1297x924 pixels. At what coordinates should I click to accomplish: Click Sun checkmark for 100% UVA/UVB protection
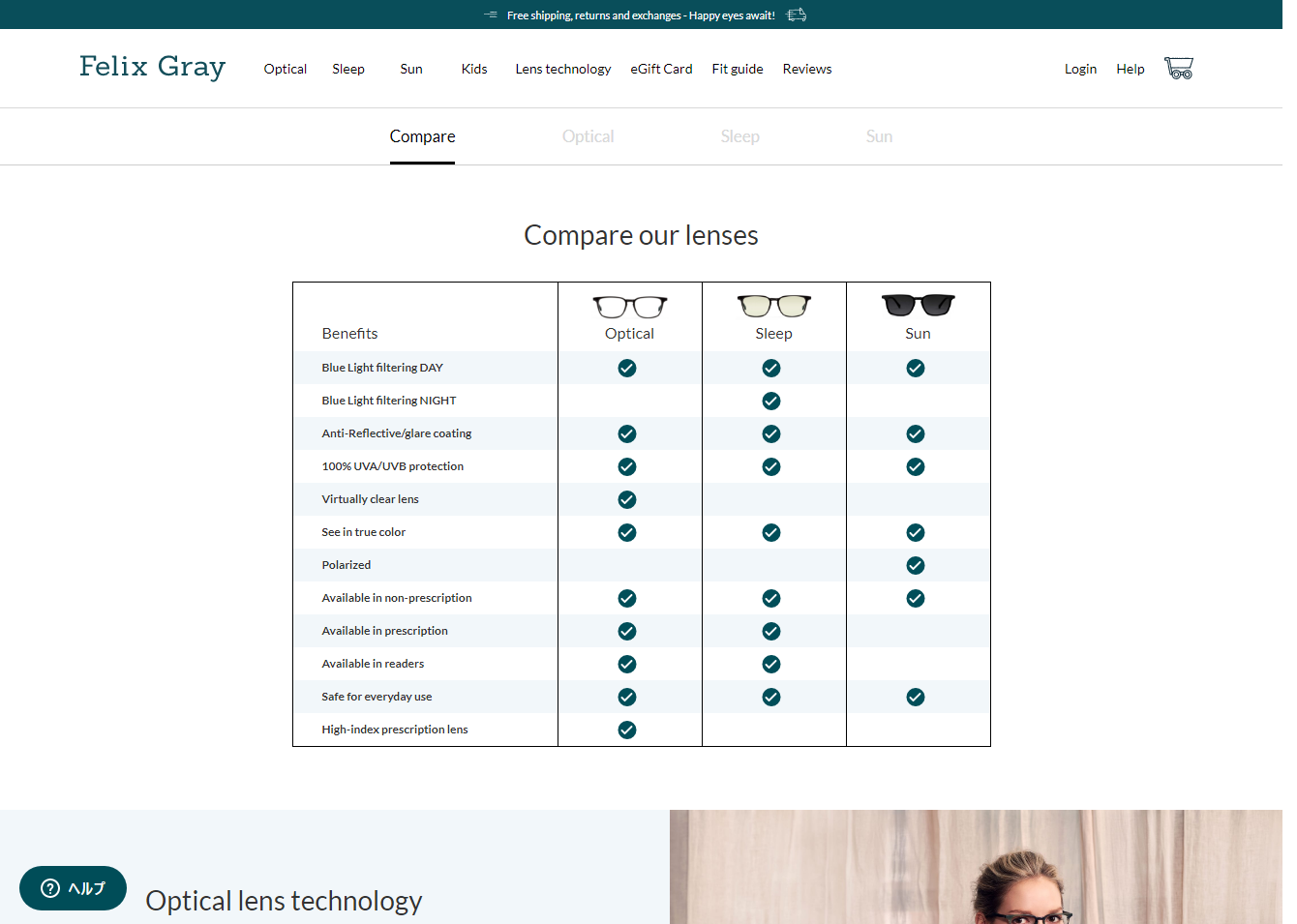click(916, 466)
